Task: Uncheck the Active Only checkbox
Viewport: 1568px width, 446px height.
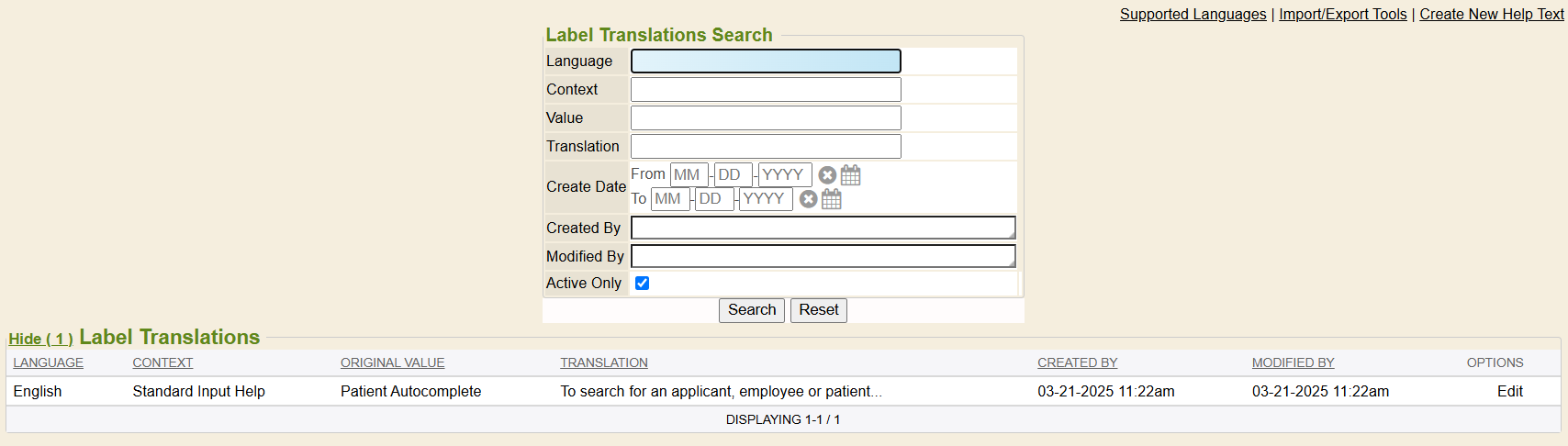Action: pos(643,284)
